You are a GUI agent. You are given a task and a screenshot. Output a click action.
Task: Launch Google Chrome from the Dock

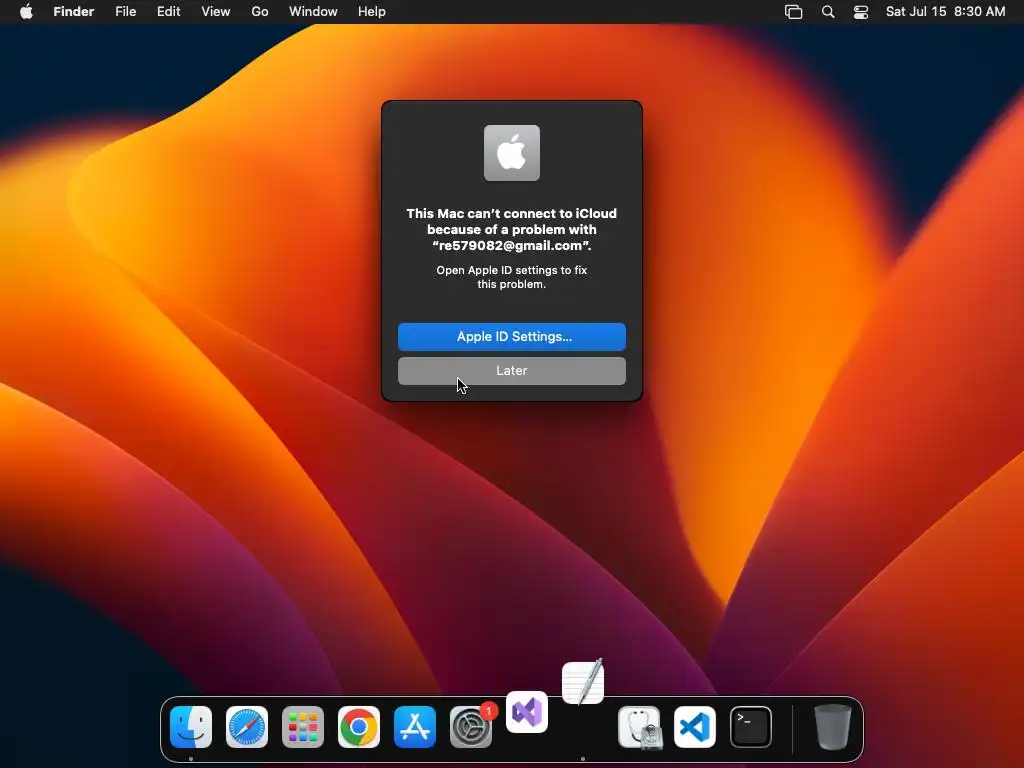(x=359, y=727)
